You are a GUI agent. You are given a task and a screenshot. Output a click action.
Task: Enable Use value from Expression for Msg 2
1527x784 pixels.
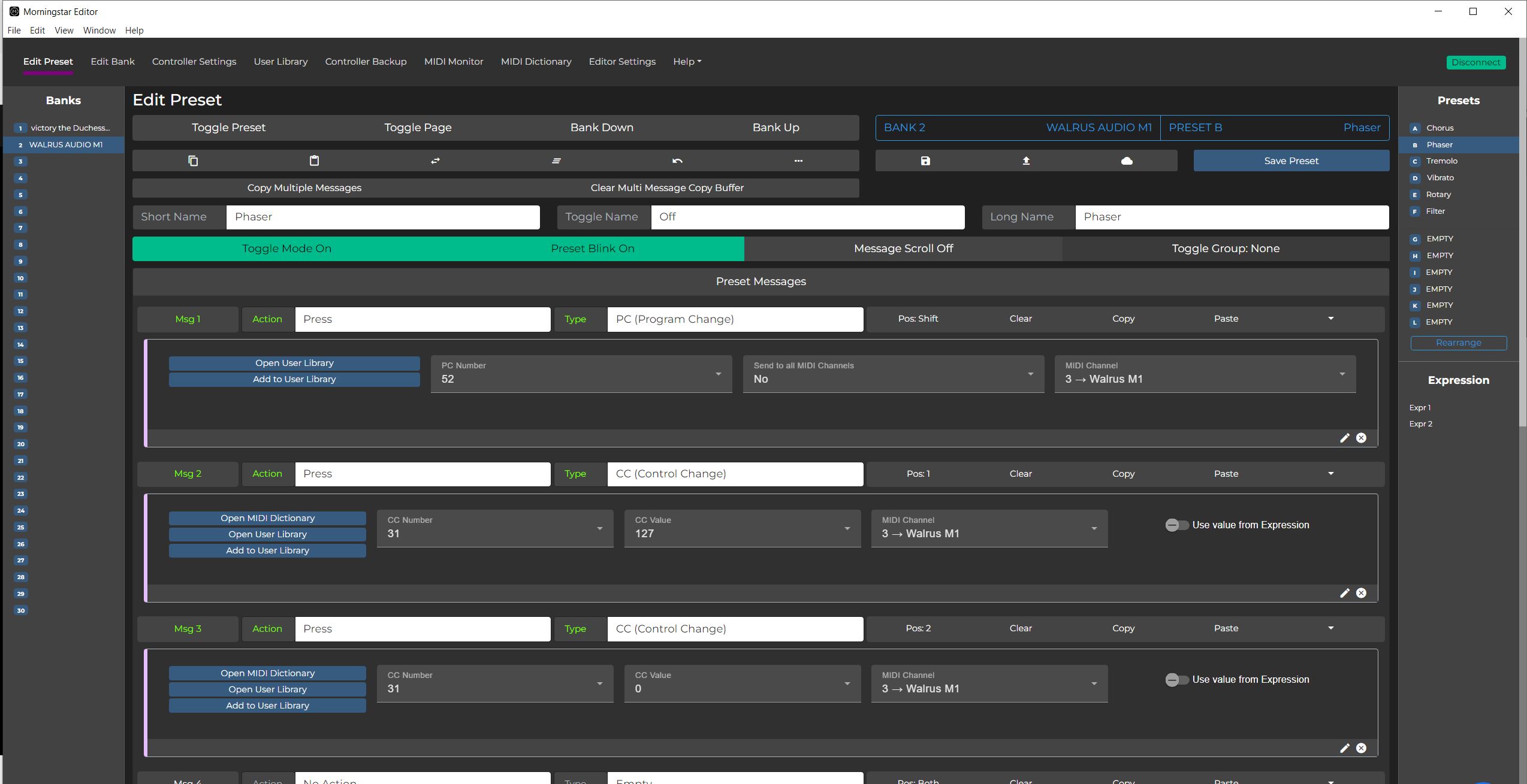coord(1176,525)
